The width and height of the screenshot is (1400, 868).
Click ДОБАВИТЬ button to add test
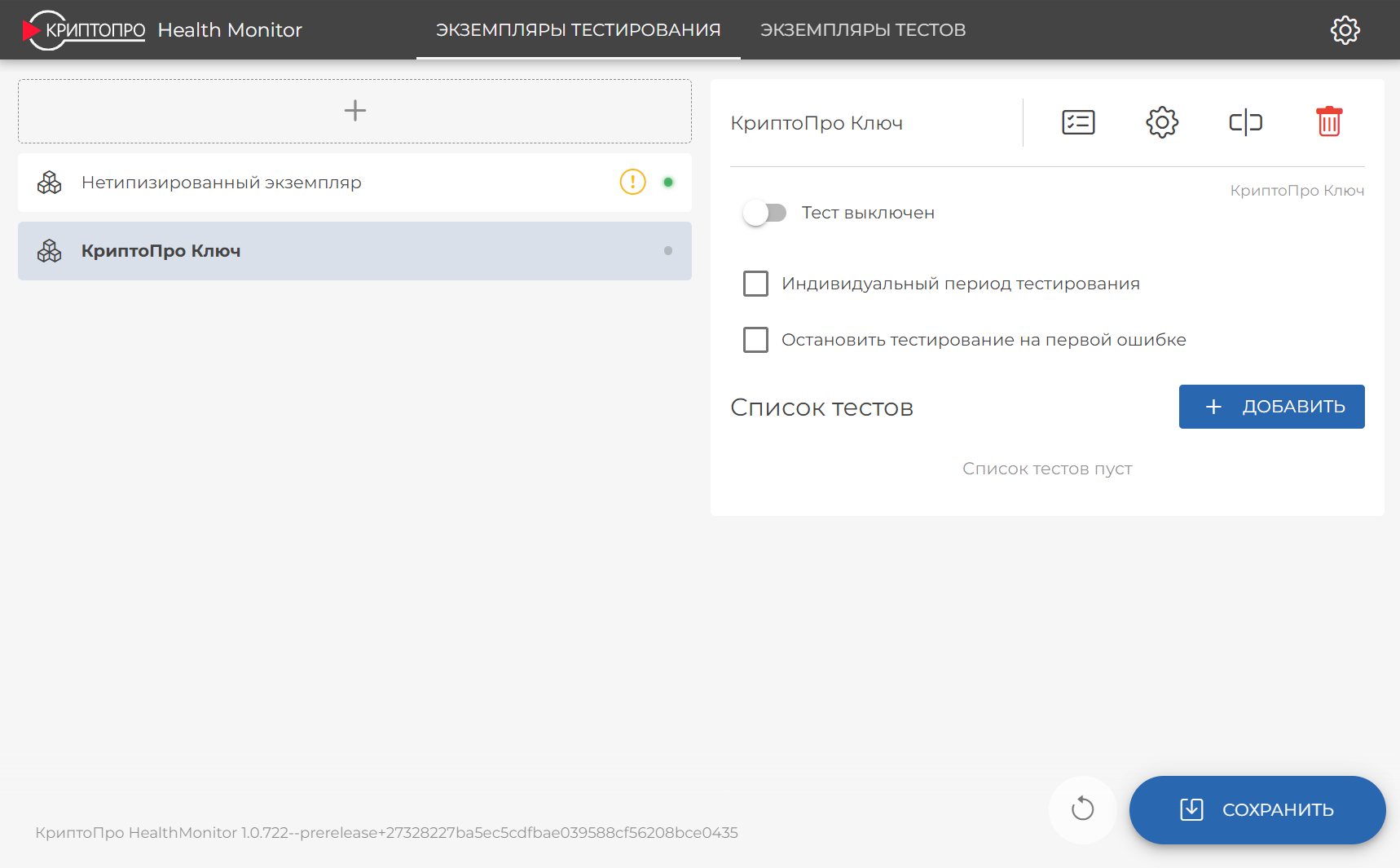tap(1271, 407)
